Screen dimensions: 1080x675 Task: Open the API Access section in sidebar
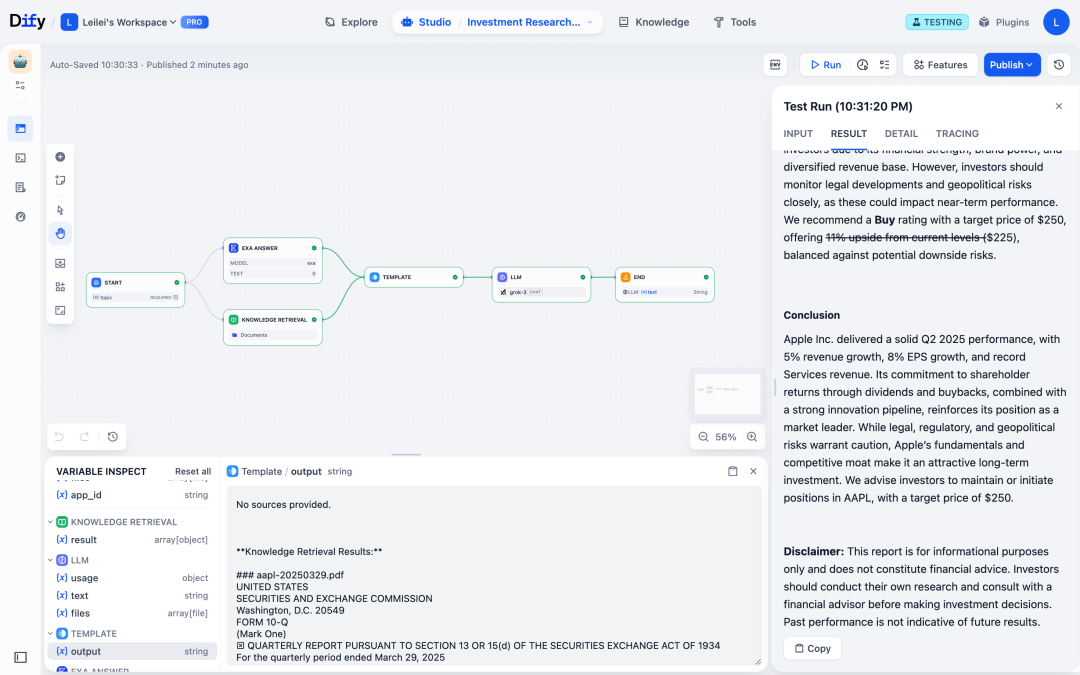point(20,157)
